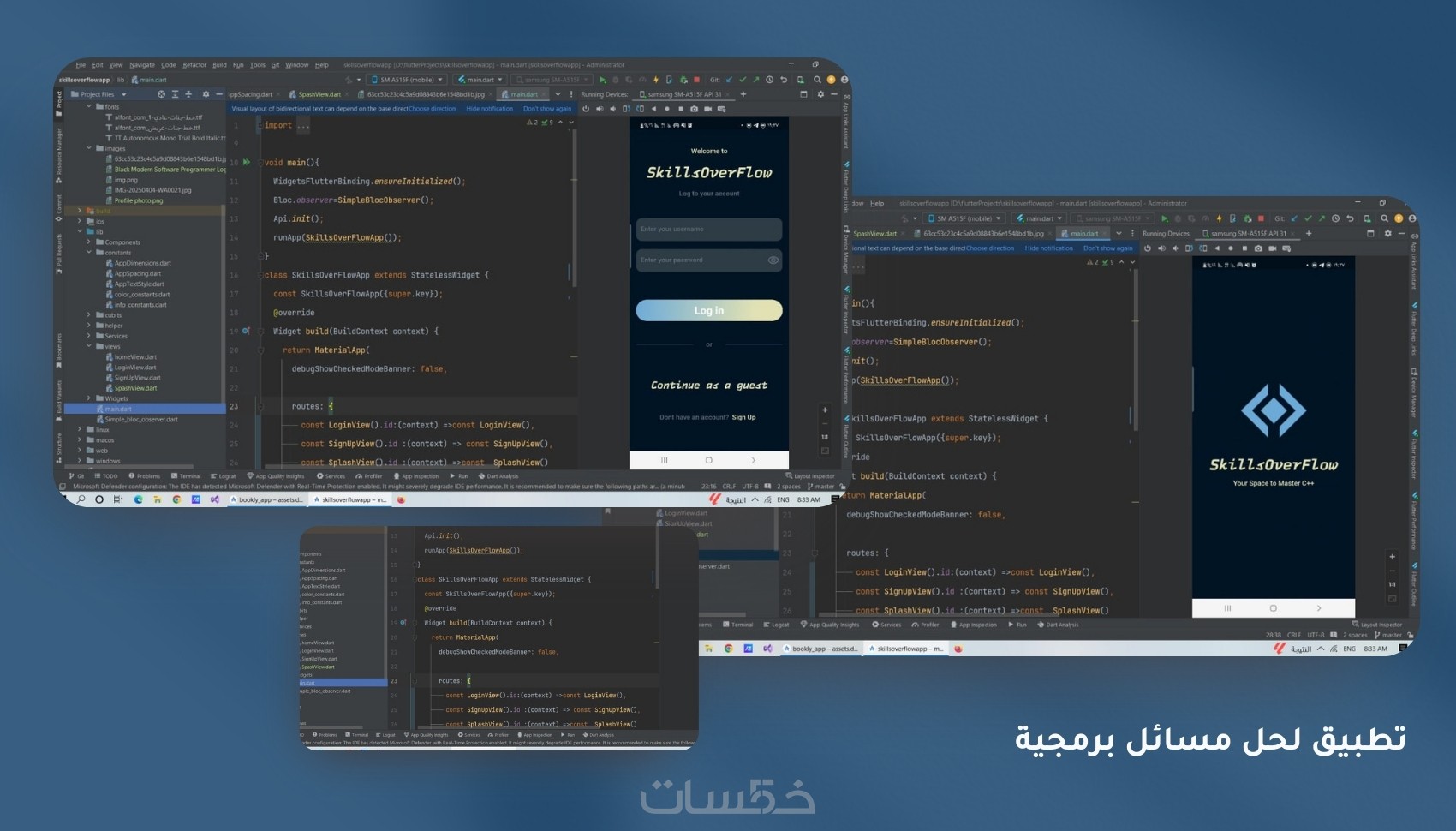Tap the Android home circle below the login screen
Image resolution: width=1456 pixels, height=831 pixels.
click(708, 460)
